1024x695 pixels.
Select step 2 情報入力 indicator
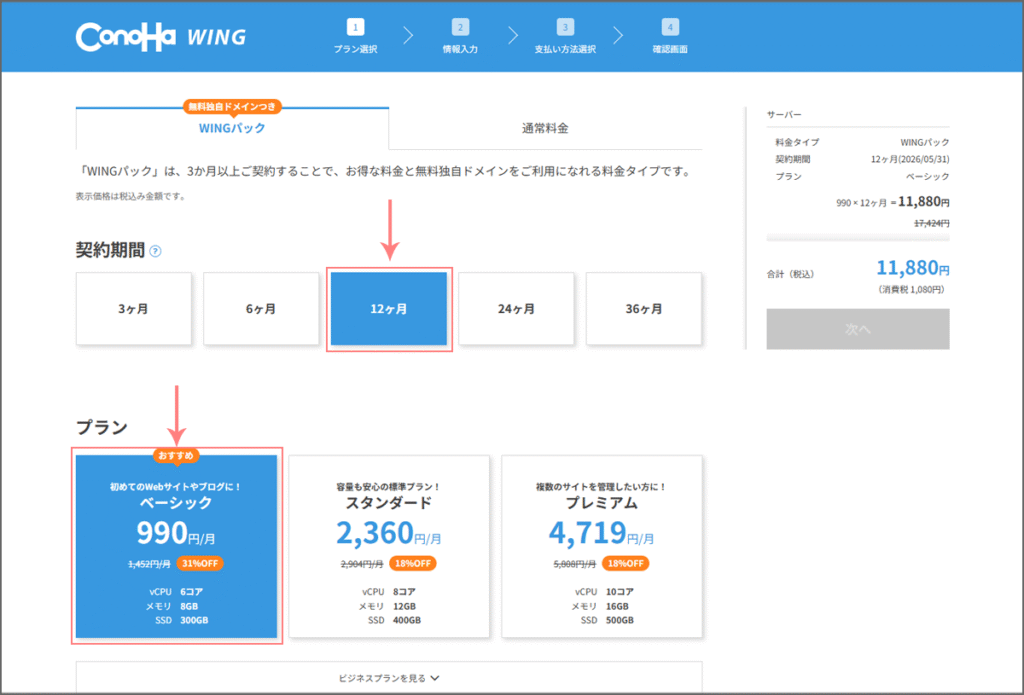(x=460, y=36)
